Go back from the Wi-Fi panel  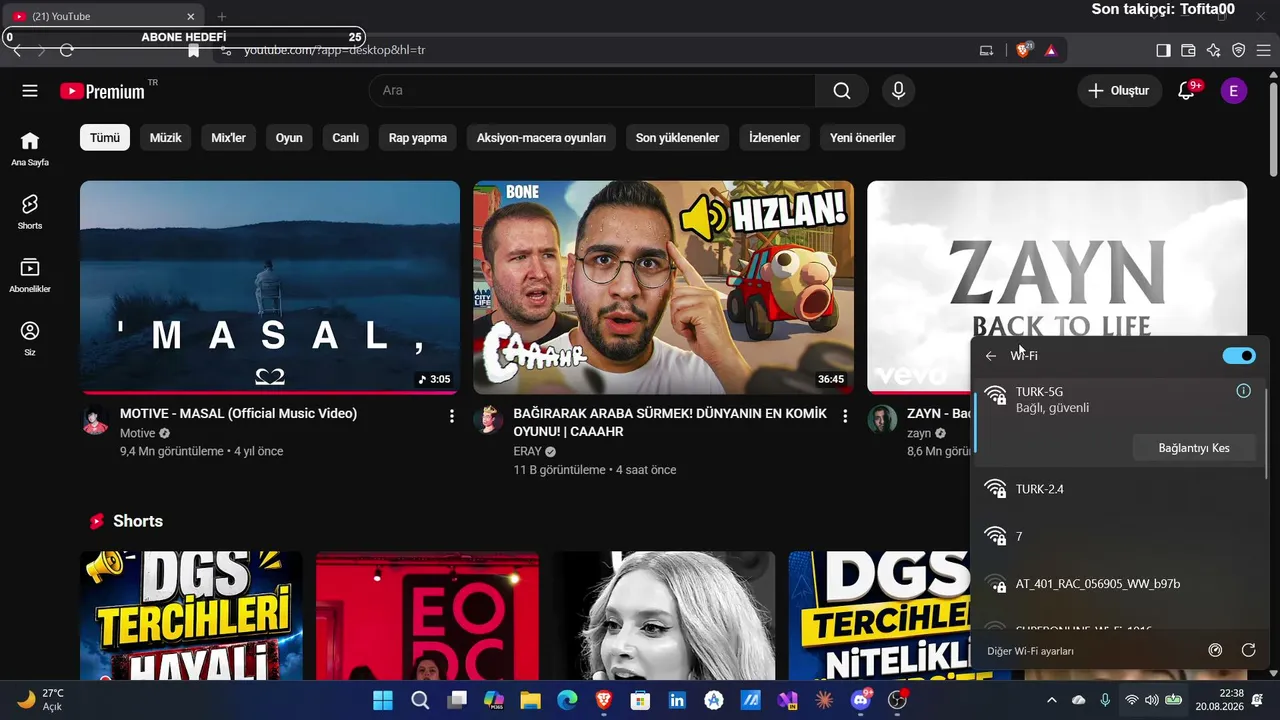click(x=991, y=356)
